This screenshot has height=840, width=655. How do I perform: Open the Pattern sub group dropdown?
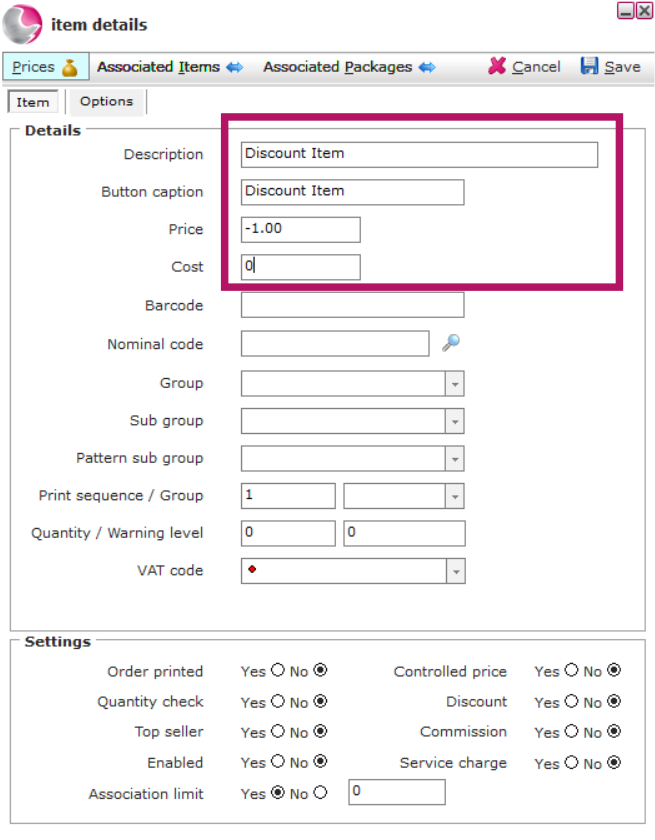(454, 459)
